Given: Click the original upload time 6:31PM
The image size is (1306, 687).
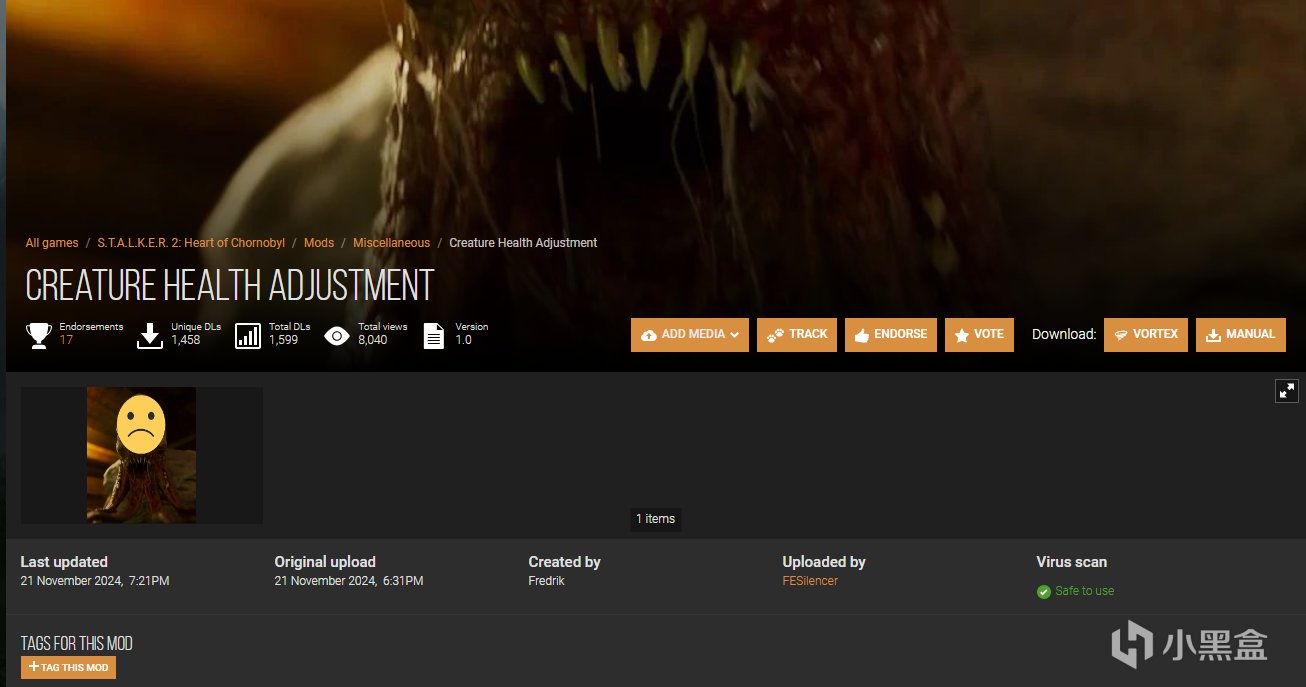Looking at the screenshot, I should point(403,581).
